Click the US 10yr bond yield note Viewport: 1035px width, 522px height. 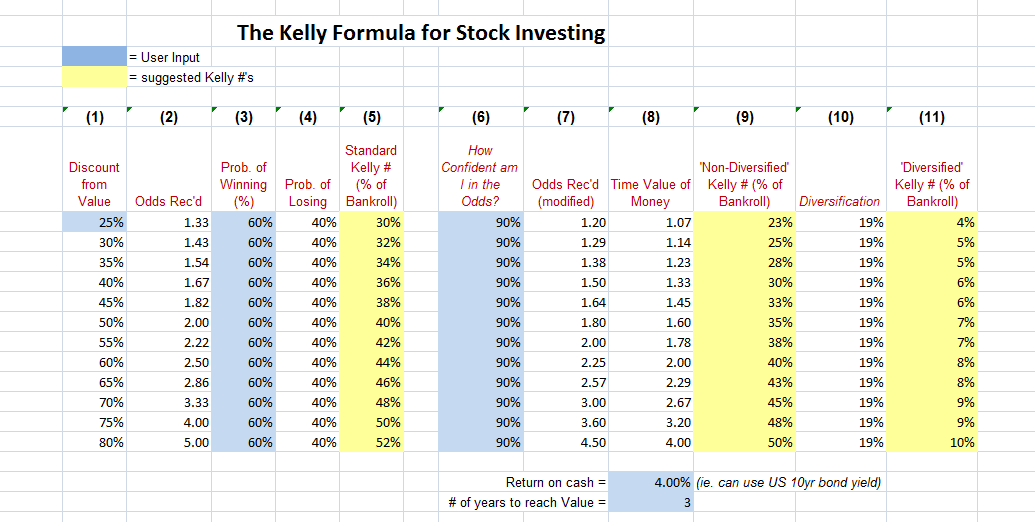pos(789,482)
